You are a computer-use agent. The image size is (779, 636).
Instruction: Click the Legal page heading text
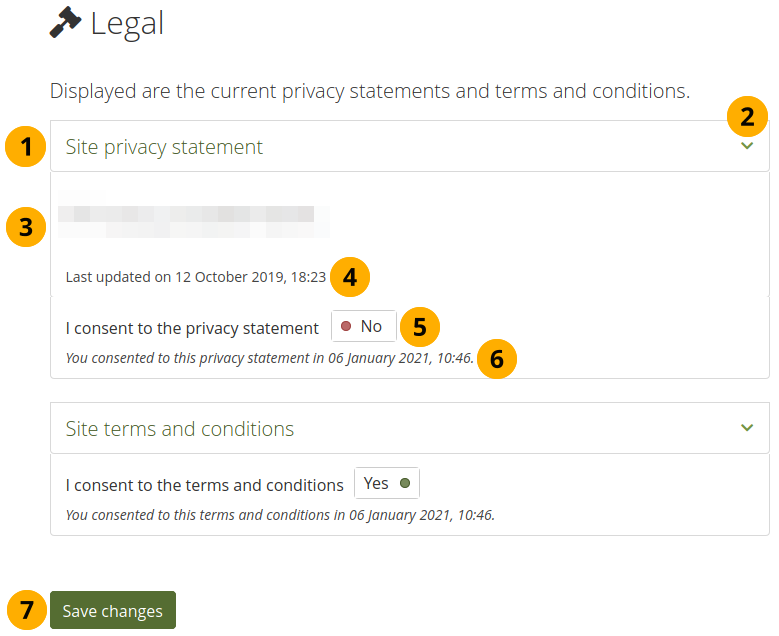(127, 23)
